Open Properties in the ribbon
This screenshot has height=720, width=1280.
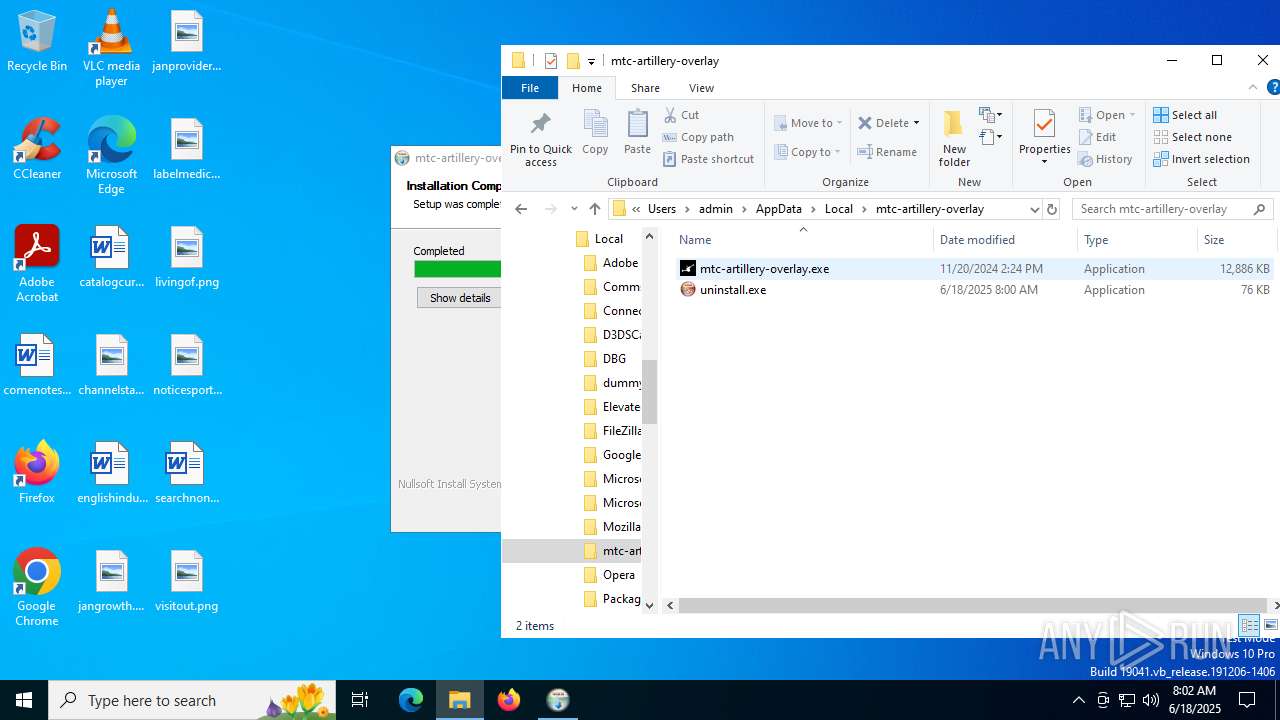point(1045,139)
